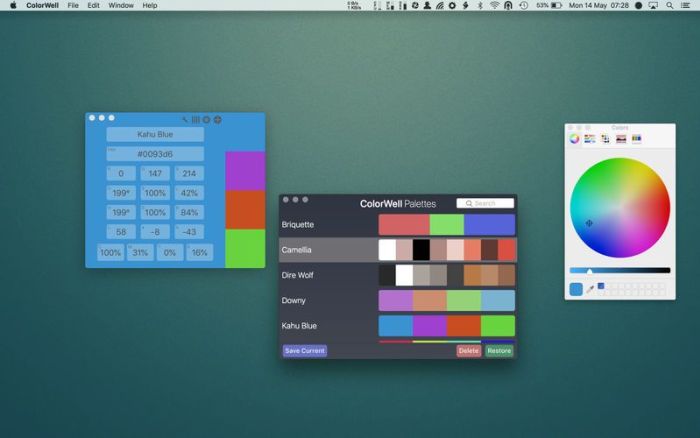Click the color wheel icon in ColorWell toolbar
The height and width of the screenshot is (438, 700).
(206, 120)
